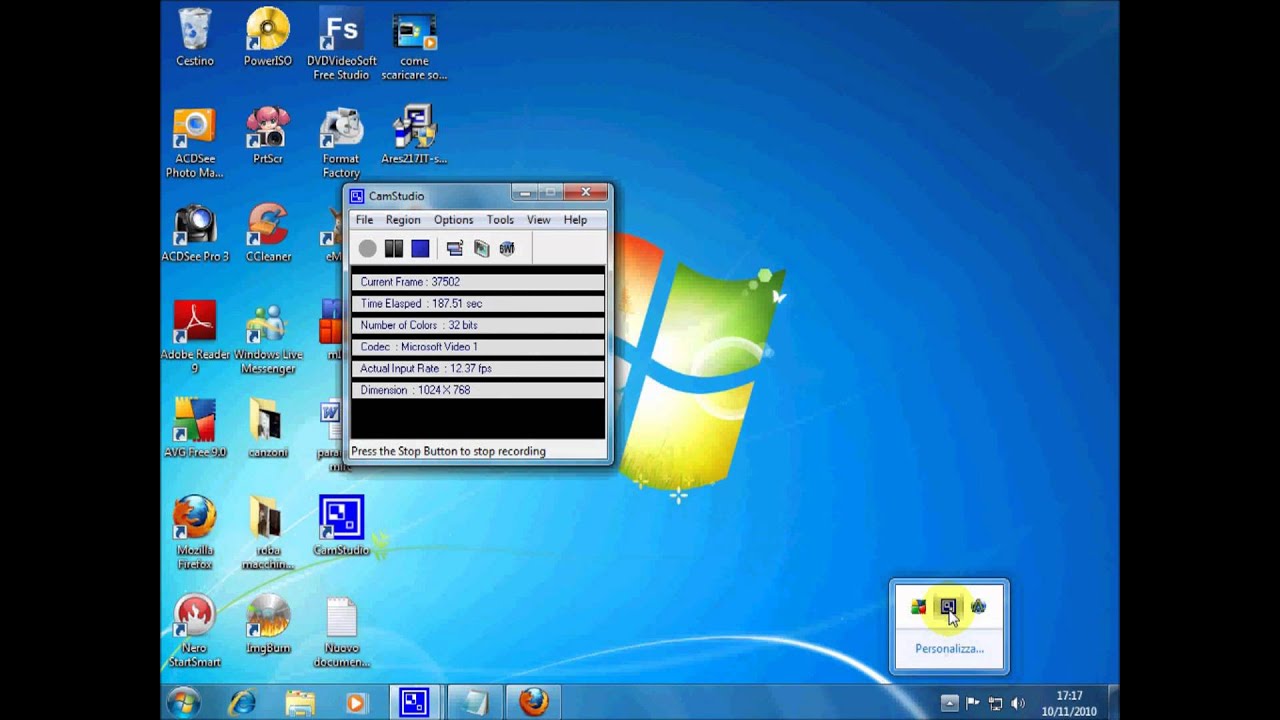Click the network tray icon

(x=995, y=703)
